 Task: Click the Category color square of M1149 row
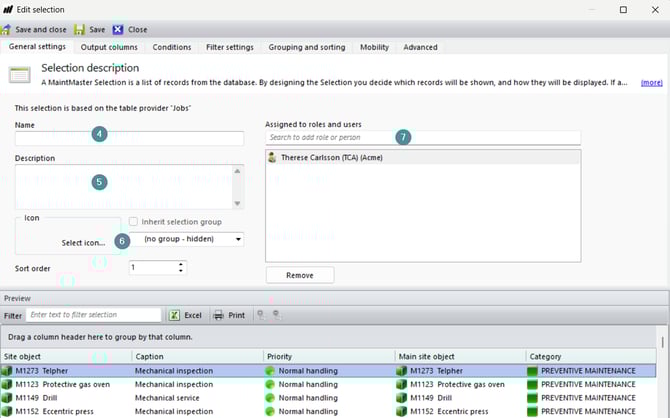click(532, 398)
